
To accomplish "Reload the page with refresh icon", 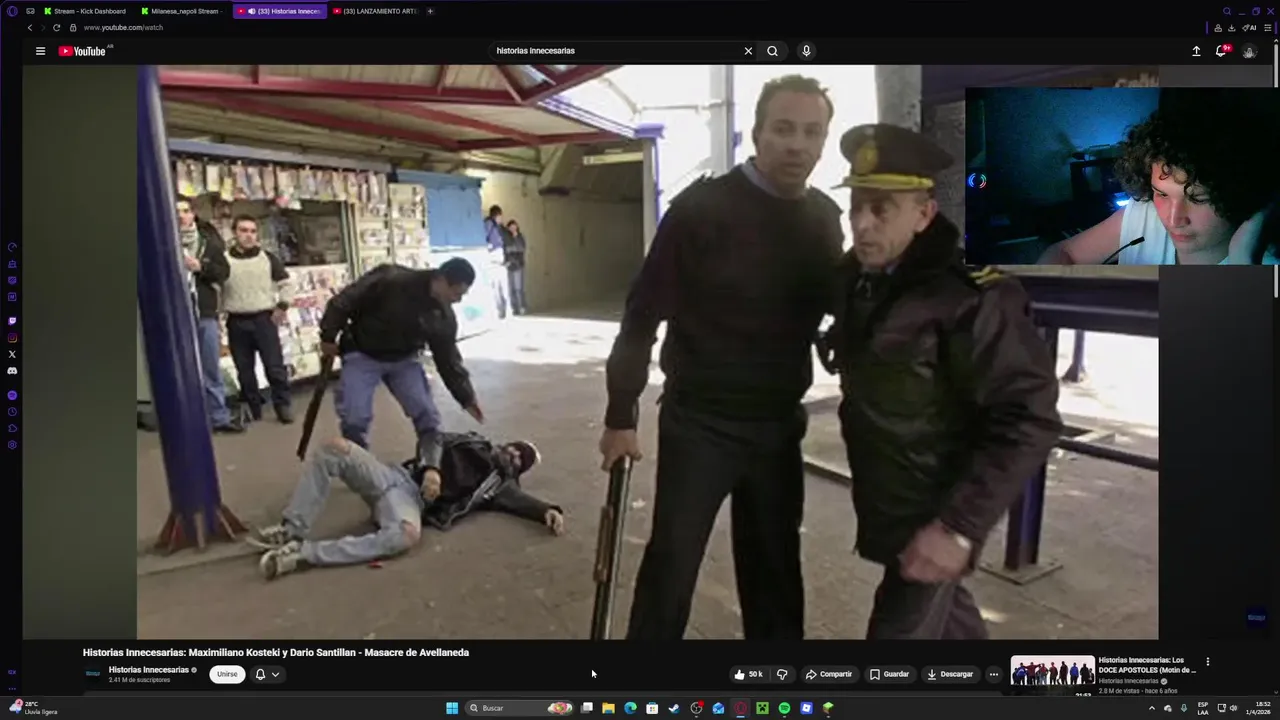I will point(56,28).
